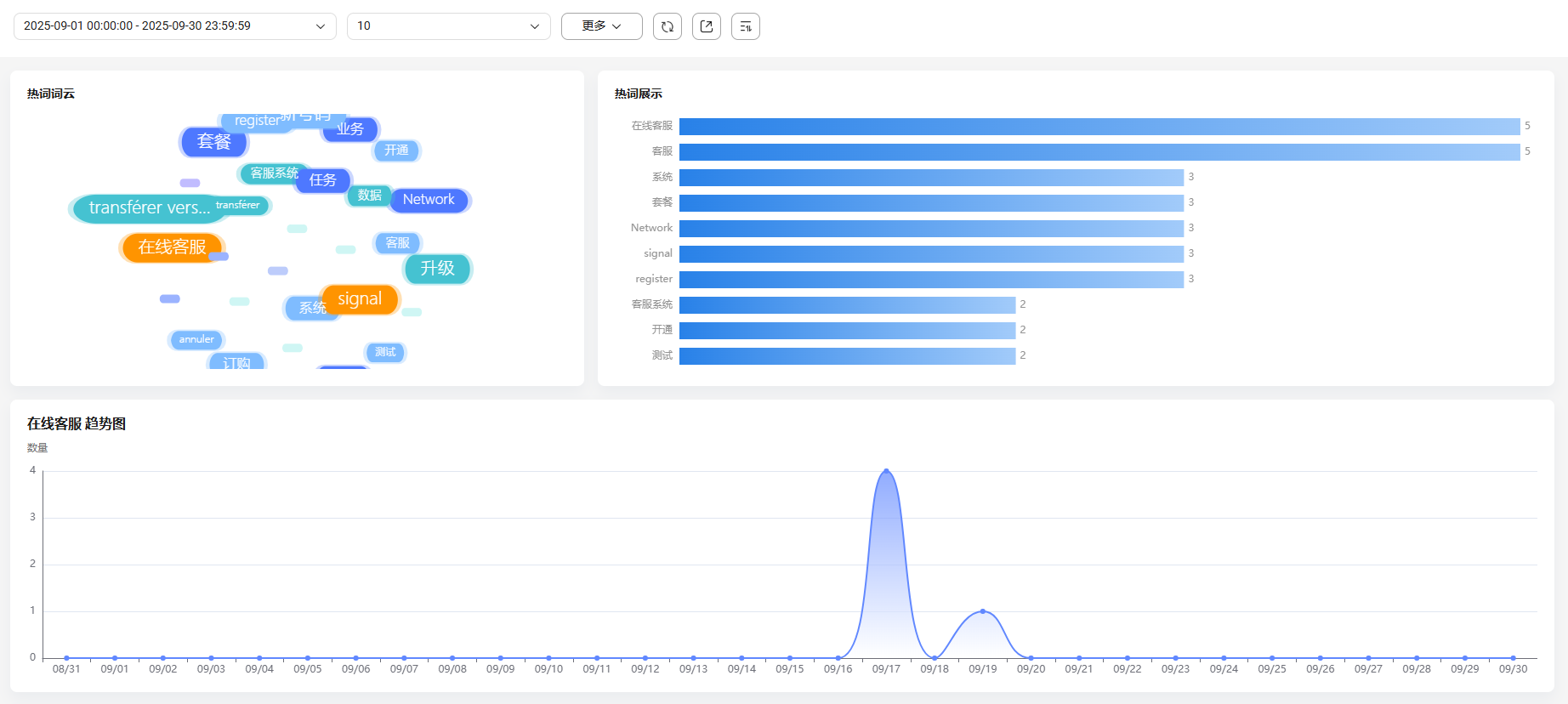
Task: Expand the dropdown showing 10
Action: 449,26
